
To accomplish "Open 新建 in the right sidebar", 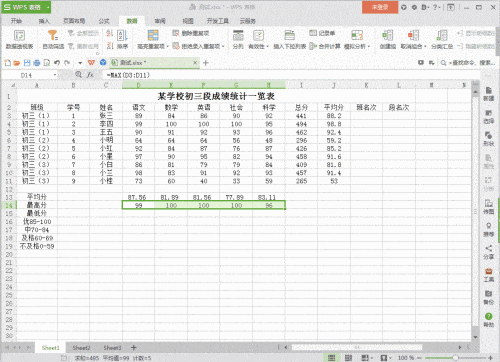I will pos(489,94).
